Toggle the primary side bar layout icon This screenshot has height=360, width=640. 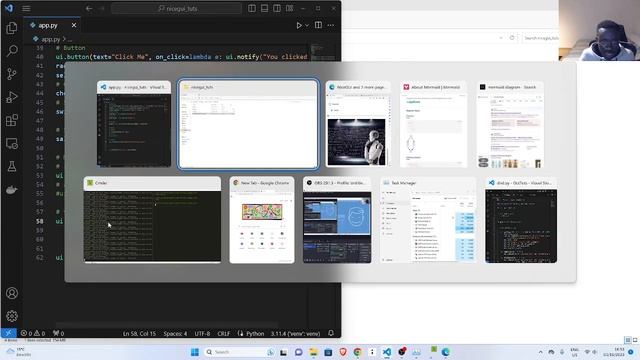pos(252,8)
